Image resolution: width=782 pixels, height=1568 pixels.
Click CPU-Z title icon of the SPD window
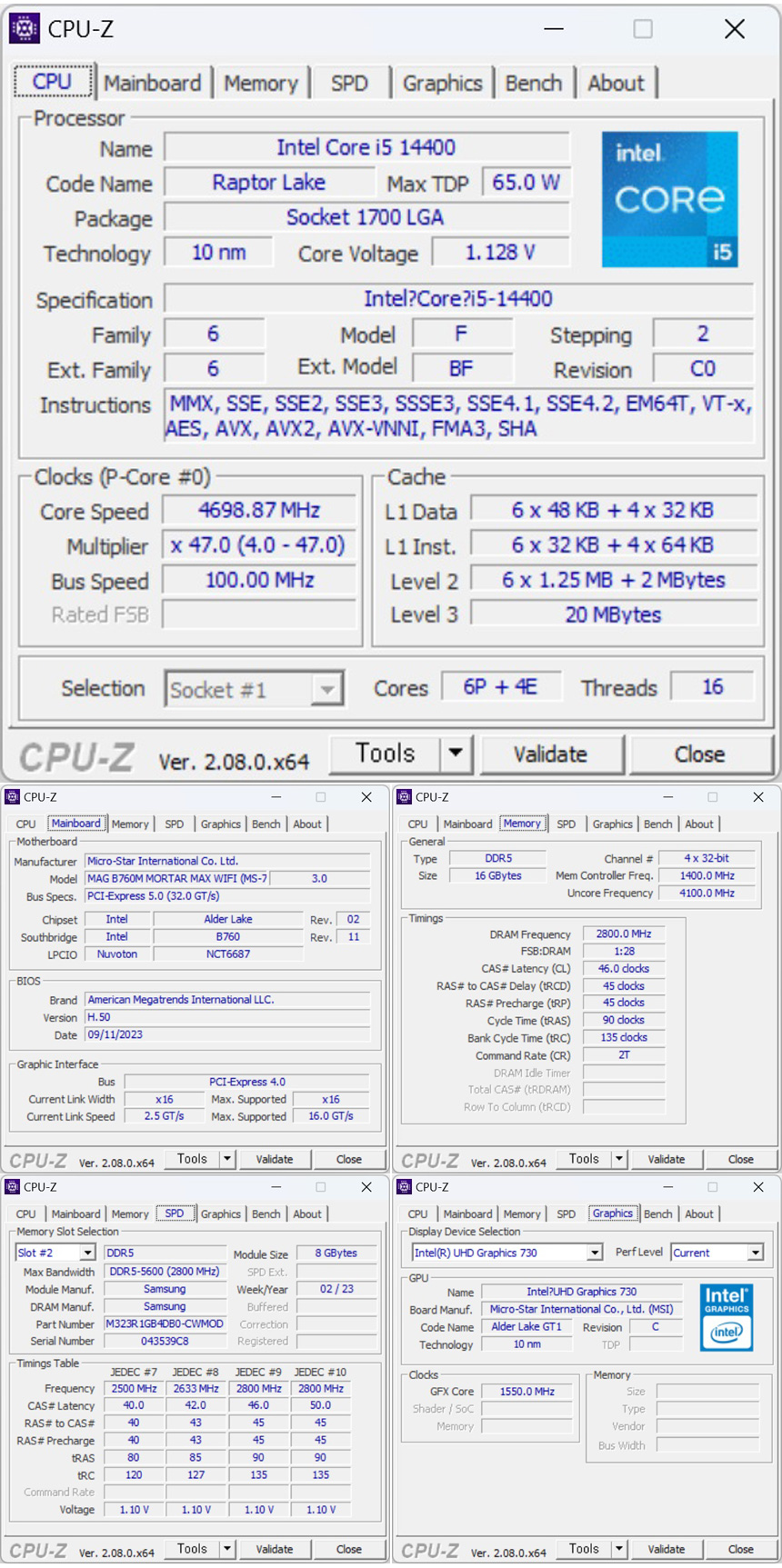[13, 1187]
